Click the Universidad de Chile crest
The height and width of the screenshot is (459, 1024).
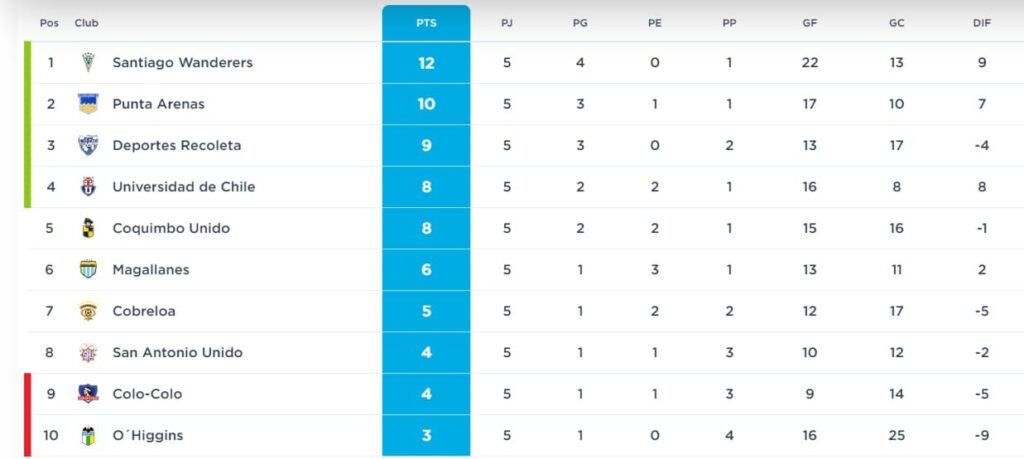pos(88,187)
